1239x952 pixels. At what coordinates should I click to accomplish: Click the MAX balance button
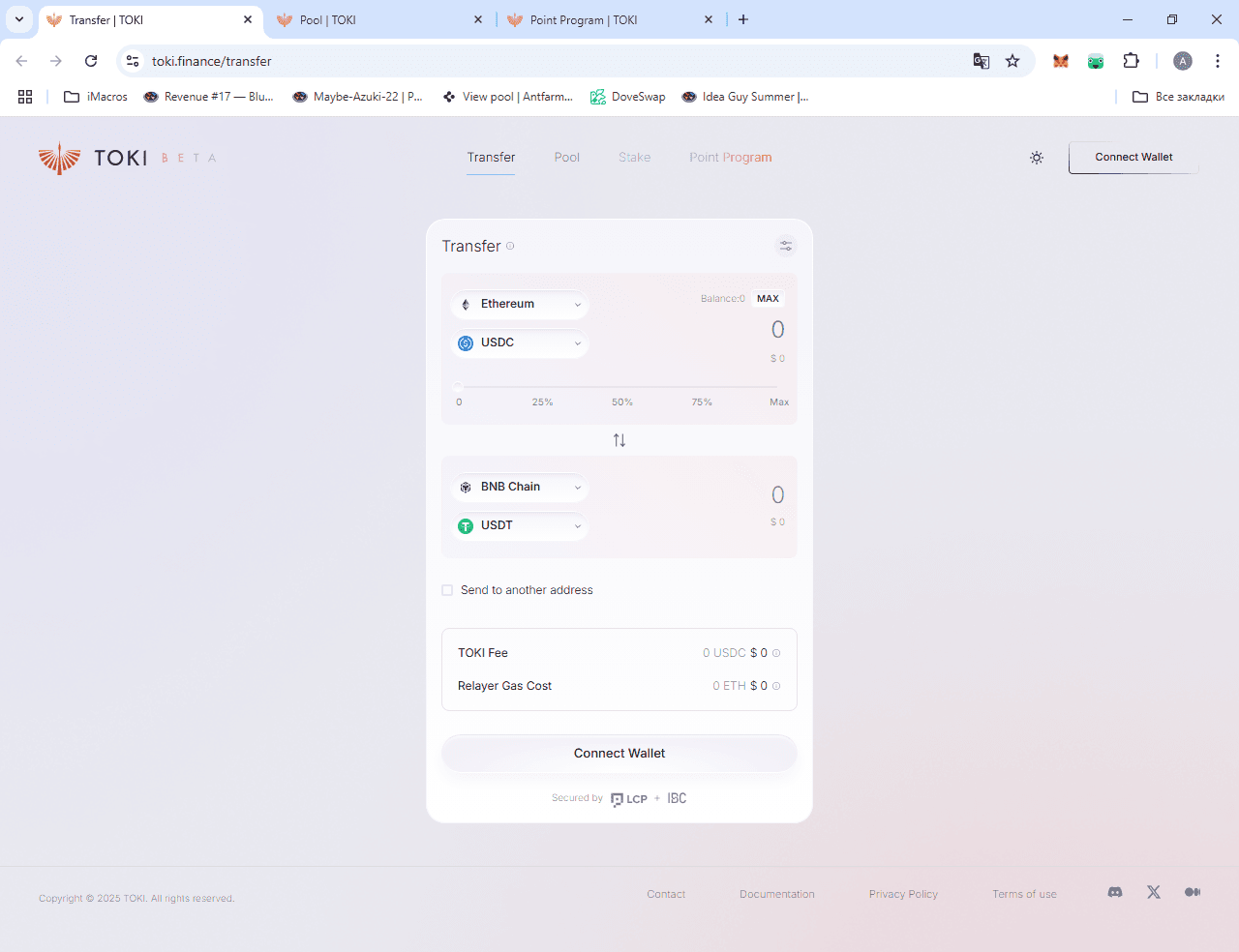pyautogui.click(x=768, y=299)
